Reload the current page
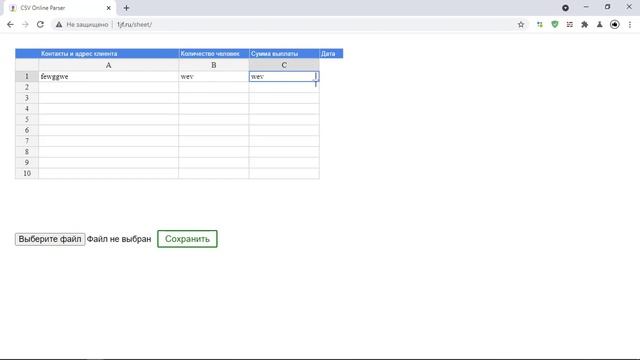The width and height of the screenshot is (640, 360). [x=40, y=24]
